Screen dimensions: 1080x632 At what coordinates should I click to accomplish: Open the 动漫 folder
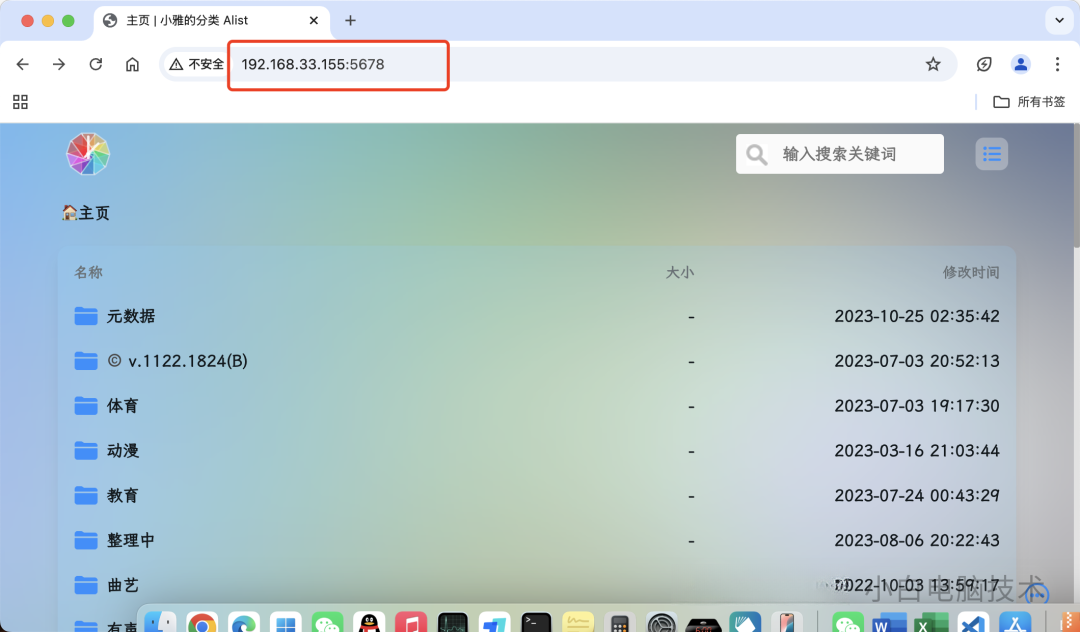(x=123, y=450)
